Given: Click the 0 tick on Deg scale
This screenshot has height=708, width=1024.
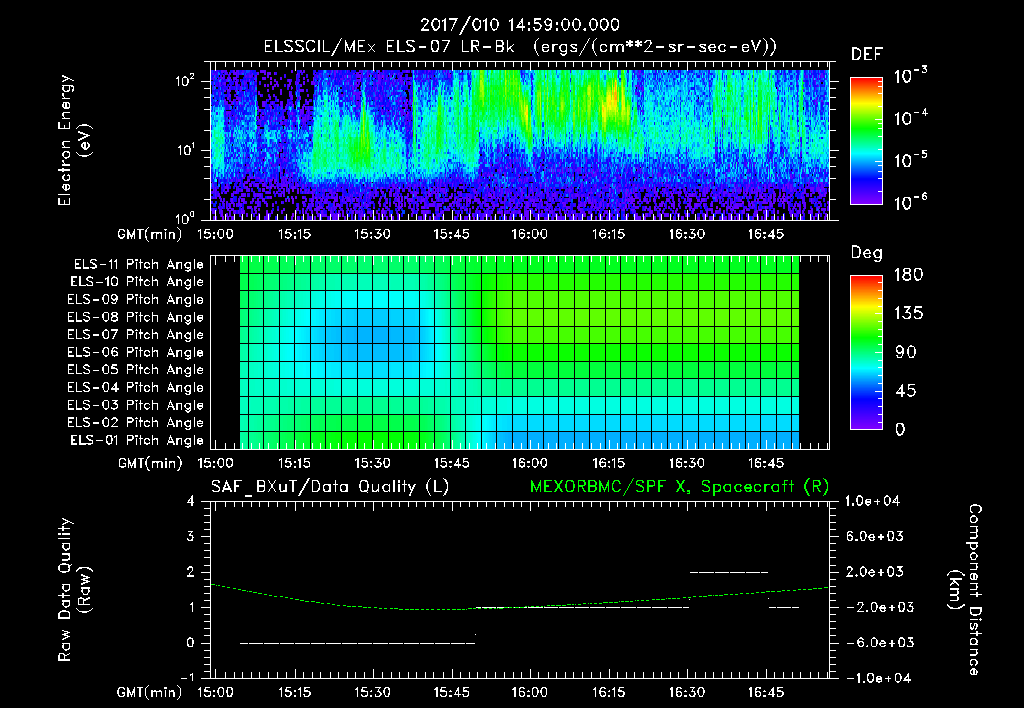Looking at the screenshot, I should [x=901, y=430].
